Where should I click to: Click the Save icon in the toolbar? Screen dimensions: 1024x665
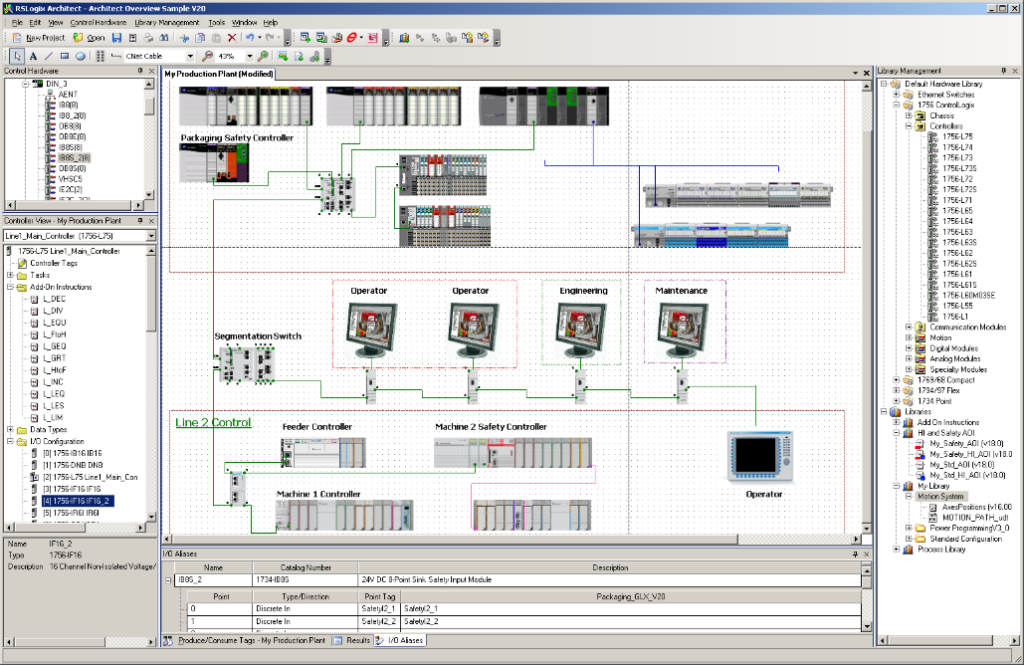click(x=117, y=38)
